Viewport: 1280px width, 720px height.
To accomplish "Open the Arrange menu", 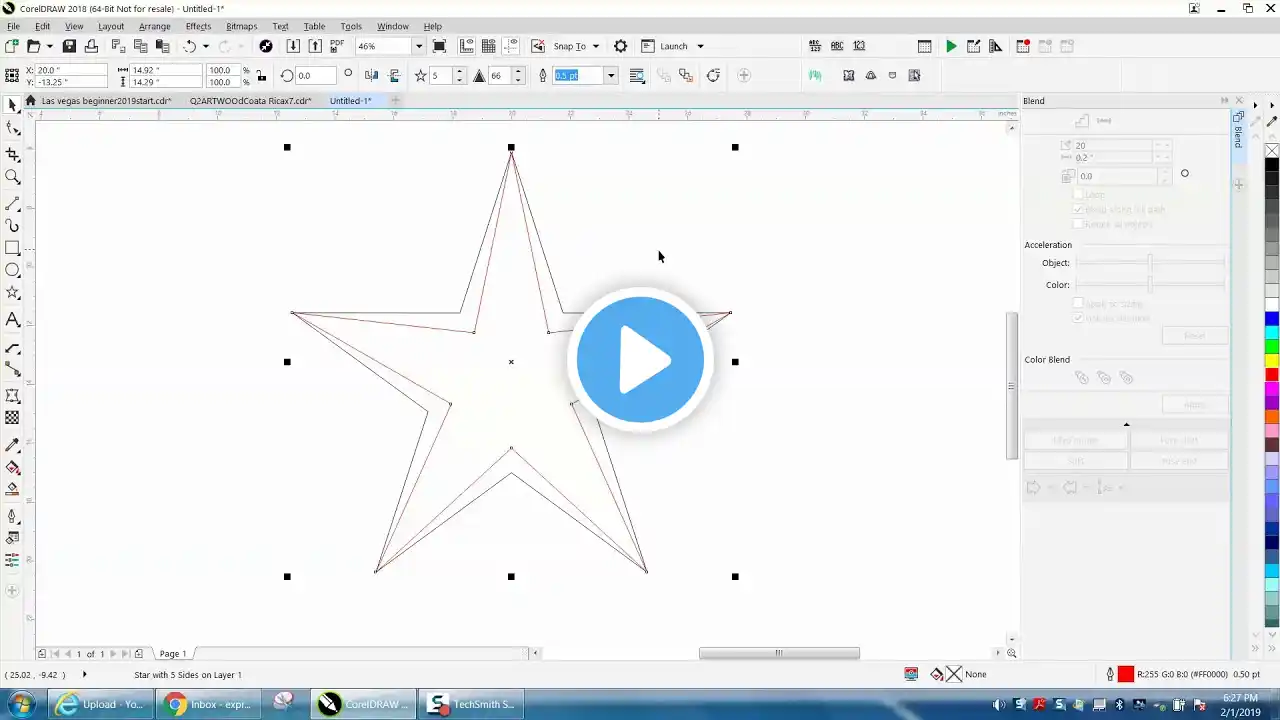I will point(154,26).
